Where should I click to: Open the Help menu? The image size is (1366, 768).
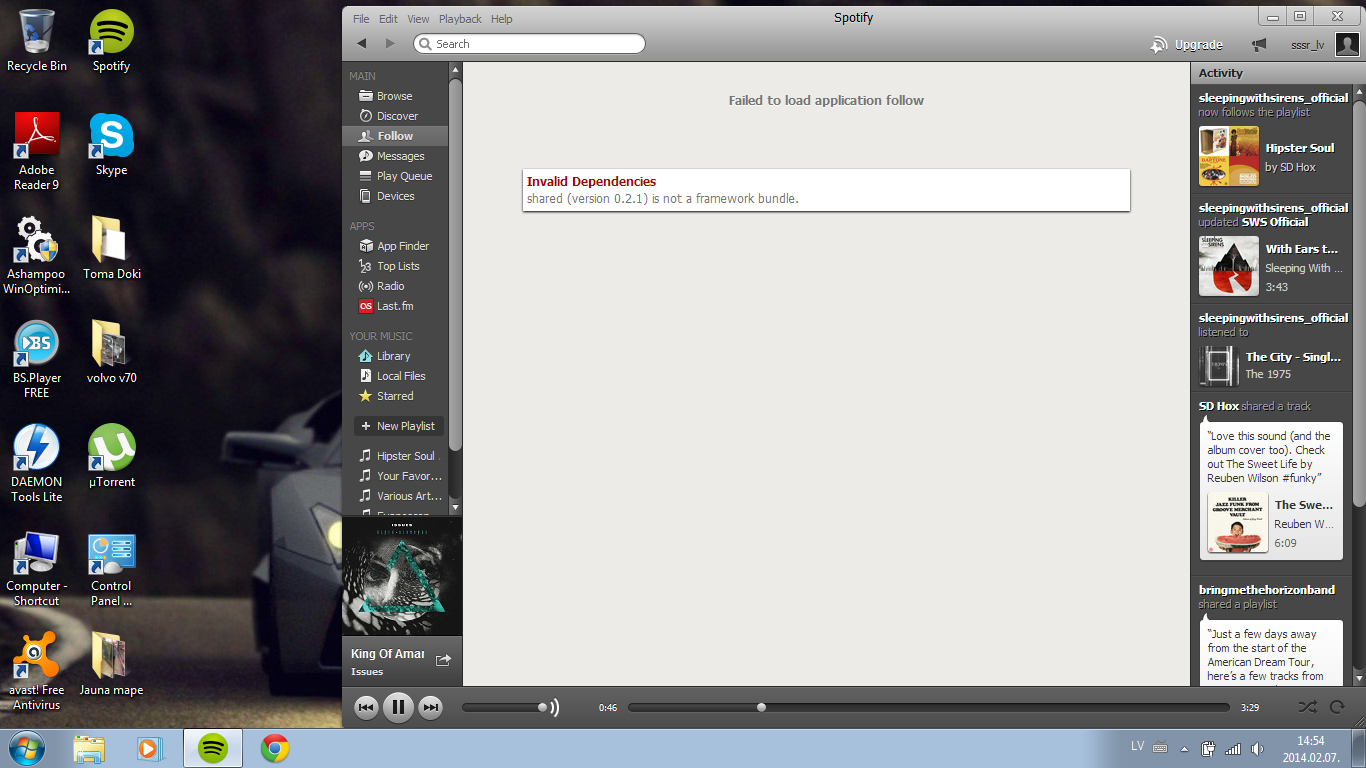[x=502, y=19]
